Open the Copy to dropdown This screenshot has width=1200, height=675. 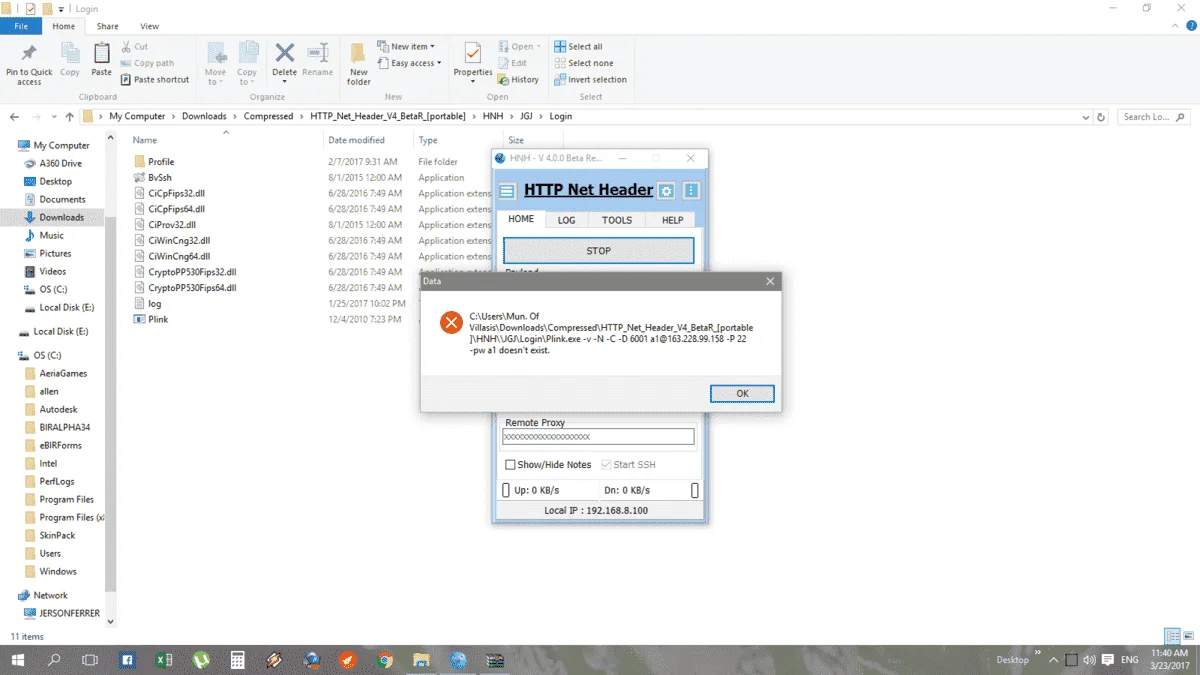pyautogui.click(x=247, y=64)
